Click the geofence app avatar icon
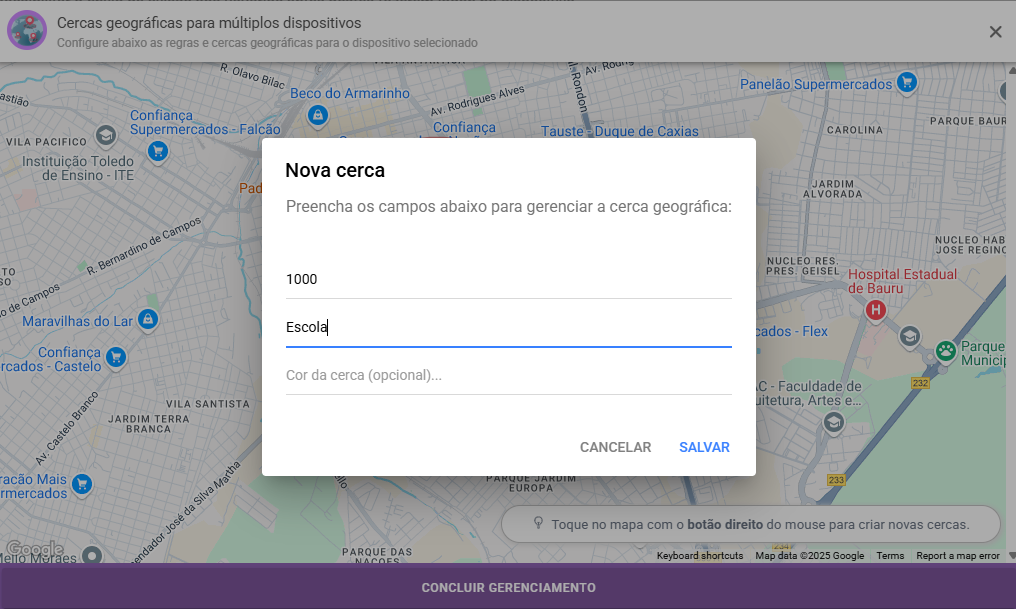The width and height of the screenshot is (1016, 609). (27, 31)
